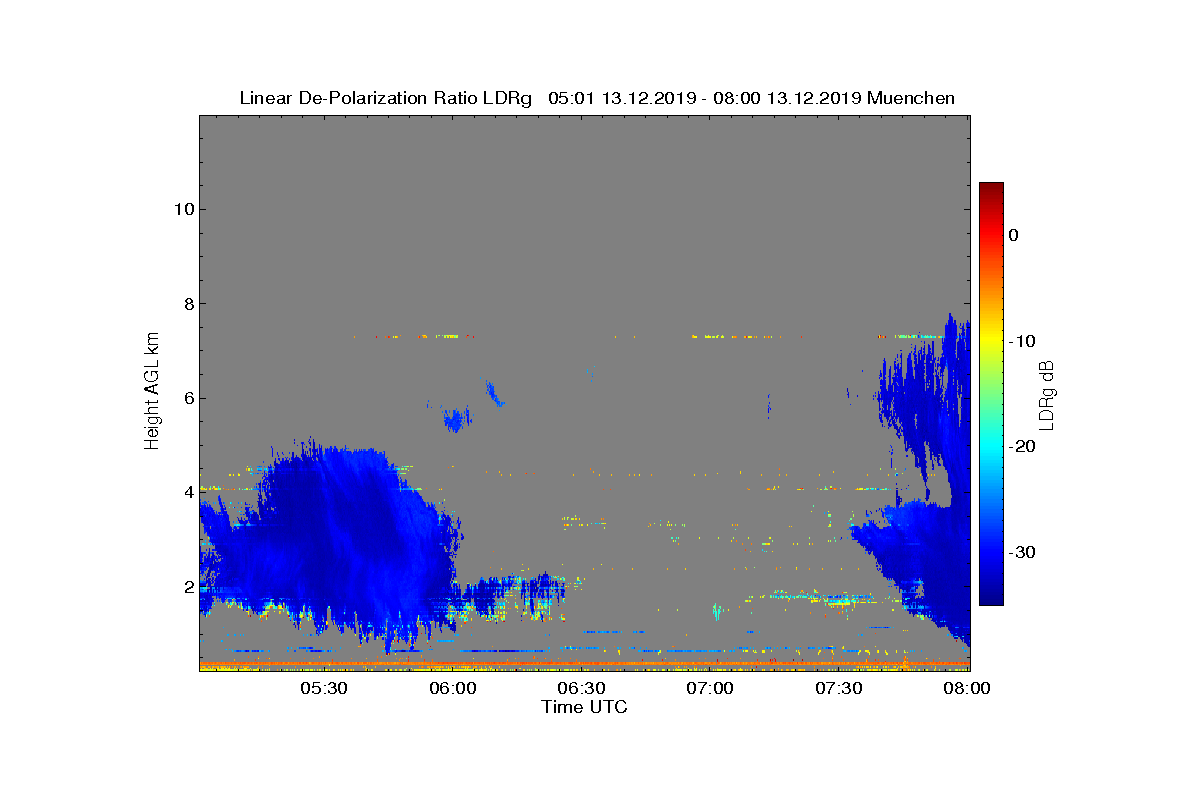Click the height tick label 2
Viewport: 1200px width, 800px height.
click(188, 587)
